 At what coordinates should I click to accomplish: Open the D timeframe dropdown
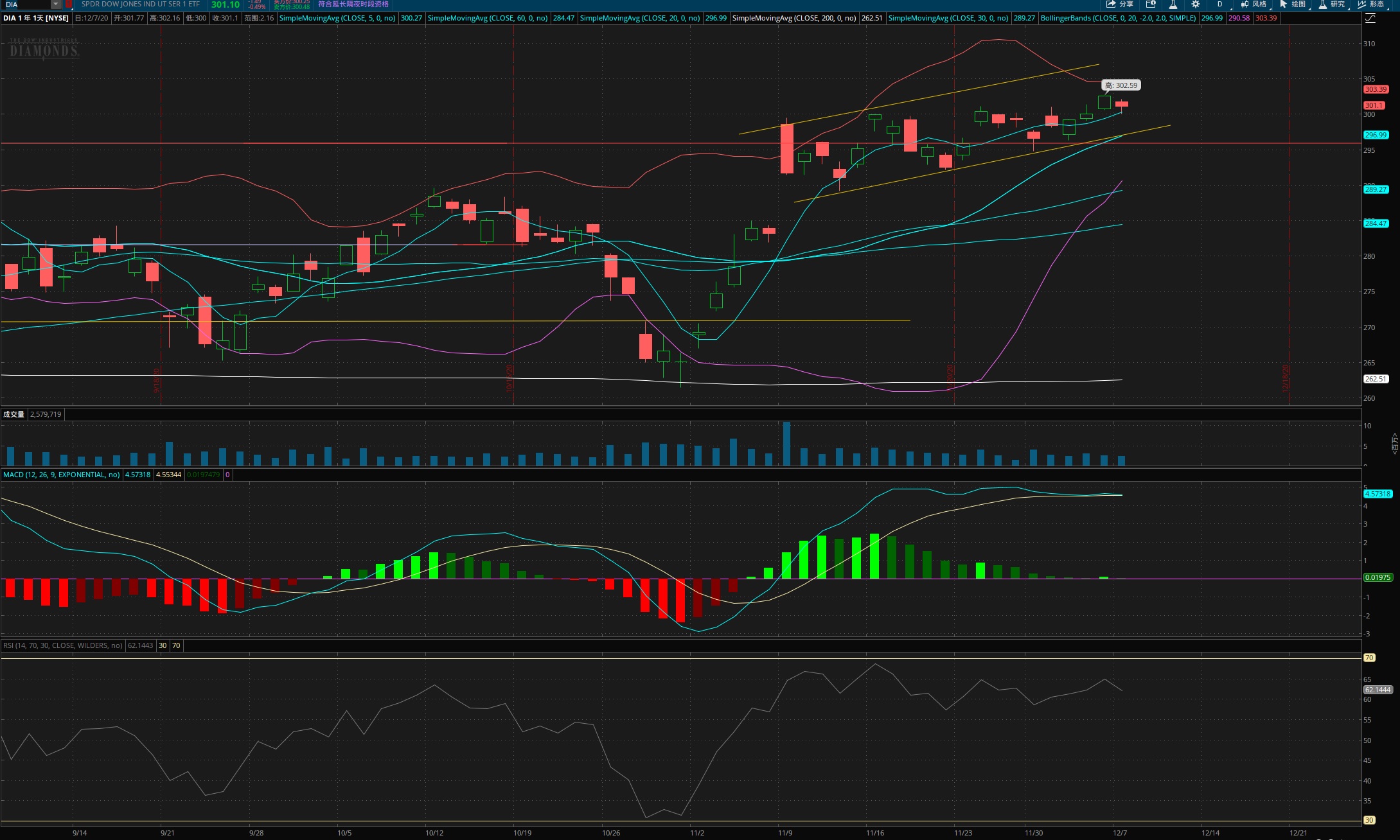click(x=1220, y=4)
